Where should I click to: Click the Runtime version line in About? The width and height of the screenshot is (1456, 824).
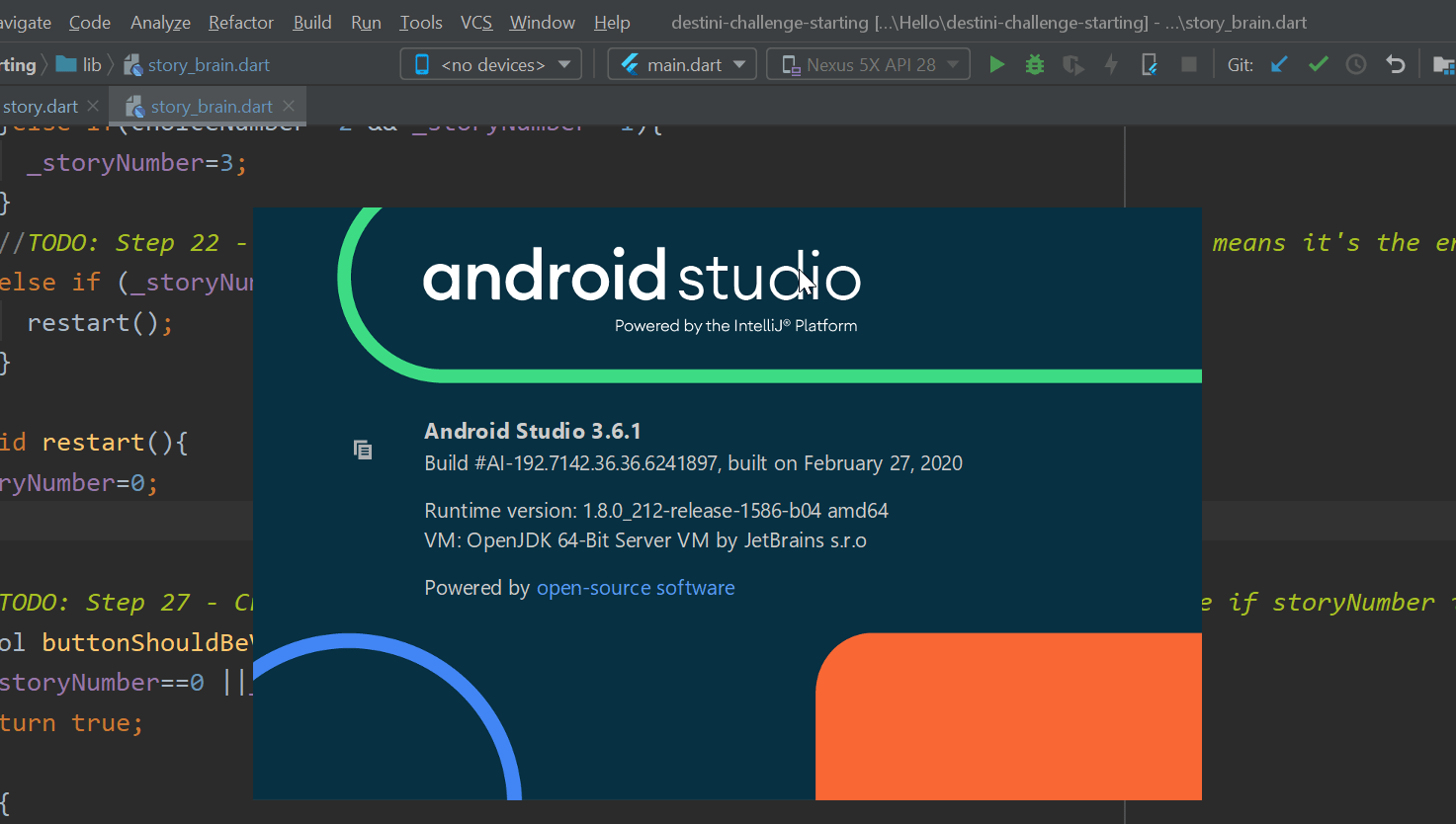[656, 511]
